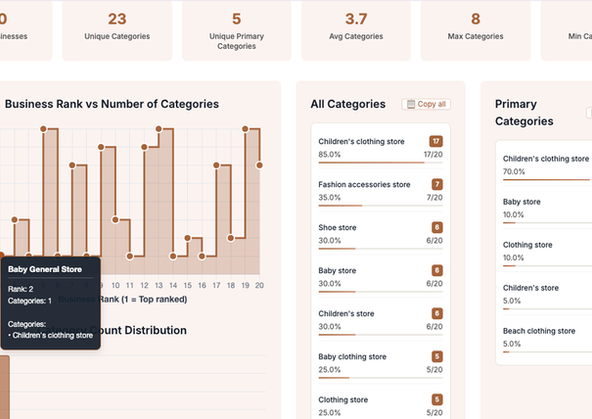Click the Copy all button in All Categories
The height and width of the screenshot is (419, 592).
426,104
